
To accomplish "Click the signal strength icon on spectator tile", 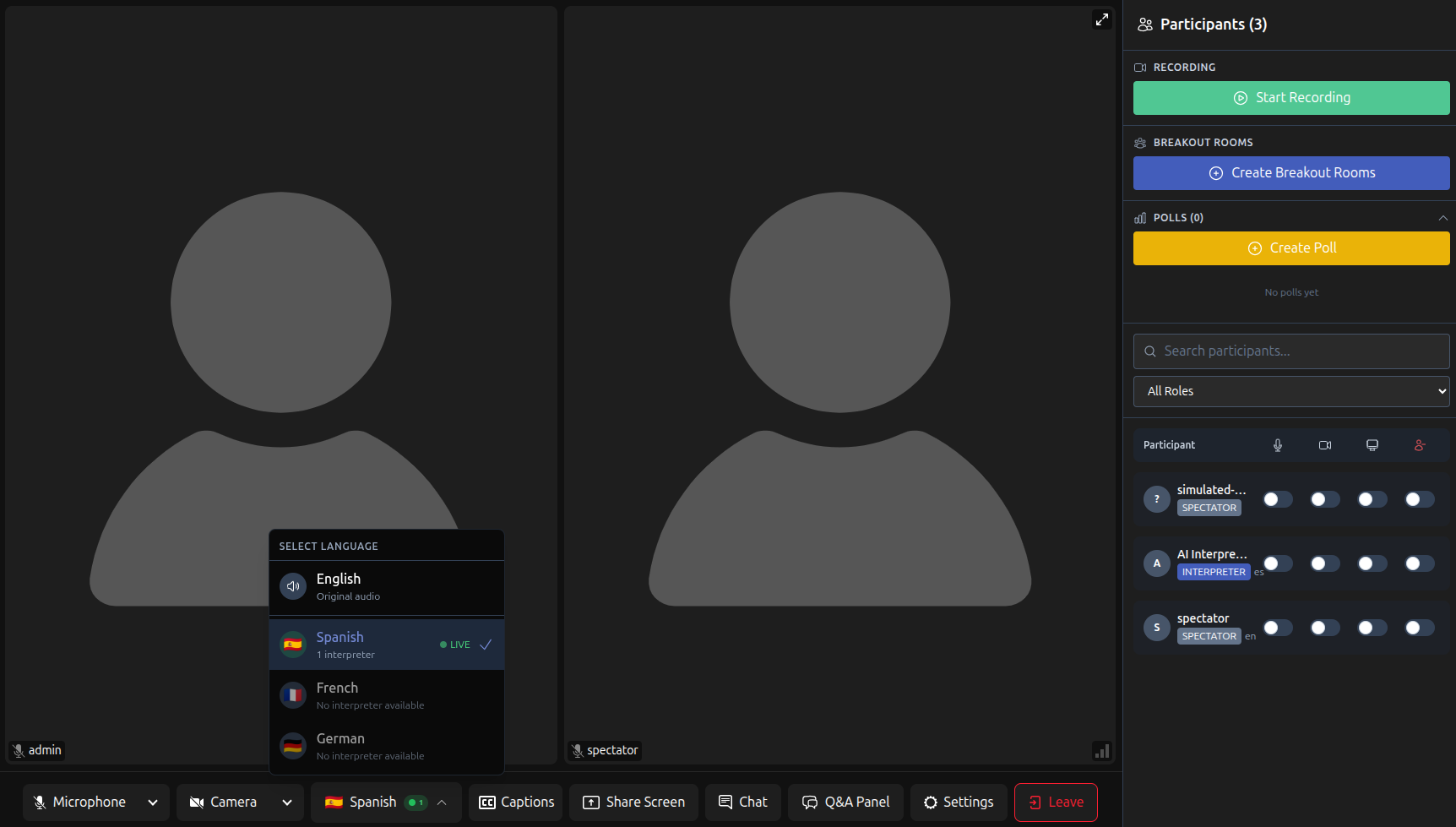I will pos(1102,750).
